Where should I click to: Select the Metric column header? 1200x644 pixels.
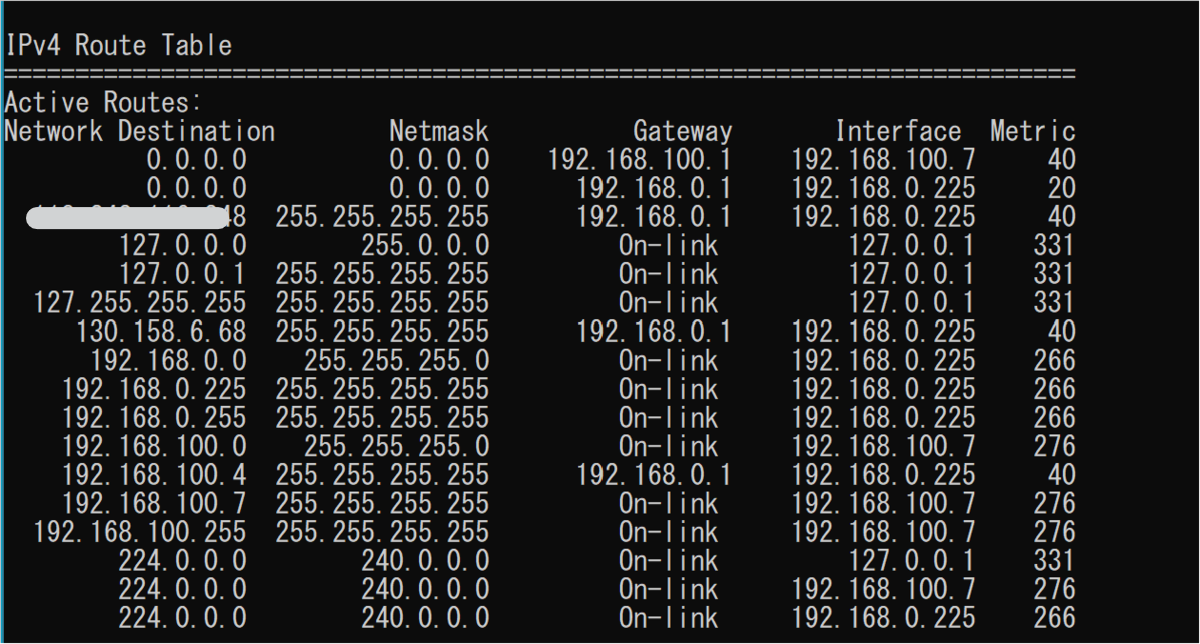click(x=1033, y=131)
